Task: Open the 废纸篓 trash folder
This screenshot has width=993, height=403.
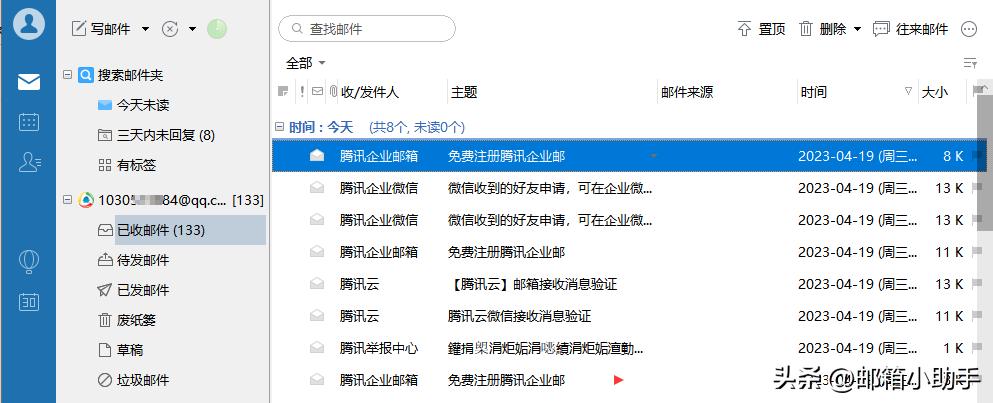Action: pyautogui.click(x=127, y=320)
